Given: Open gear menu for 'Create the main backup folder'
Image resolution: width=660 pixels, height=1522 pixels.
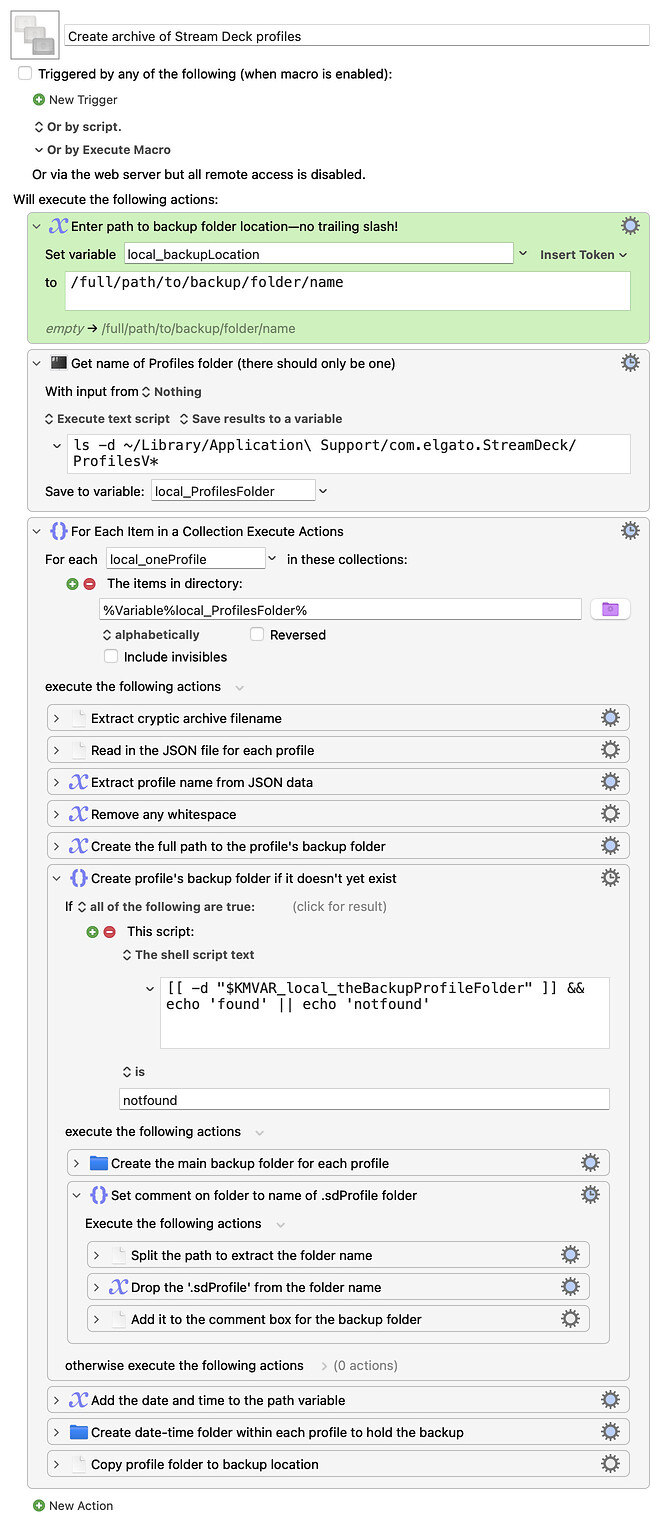Looking at the screenshot, I should pyautogui.click(x=590, y=1163).
